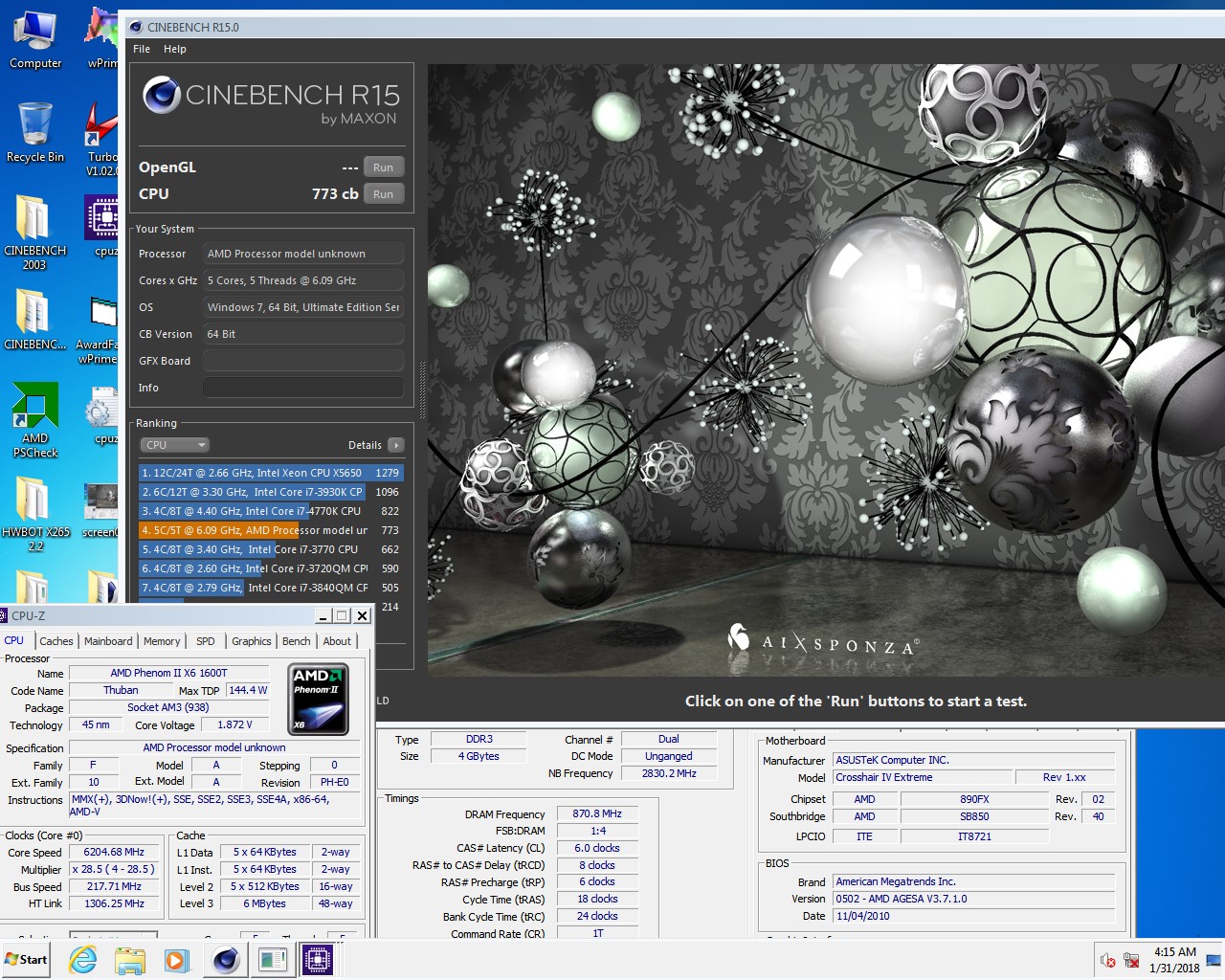Click the clock showing 4:15 AM
Image resolution: width=1225 pixels, height=980 pixels.
[x=1174, y=951]
